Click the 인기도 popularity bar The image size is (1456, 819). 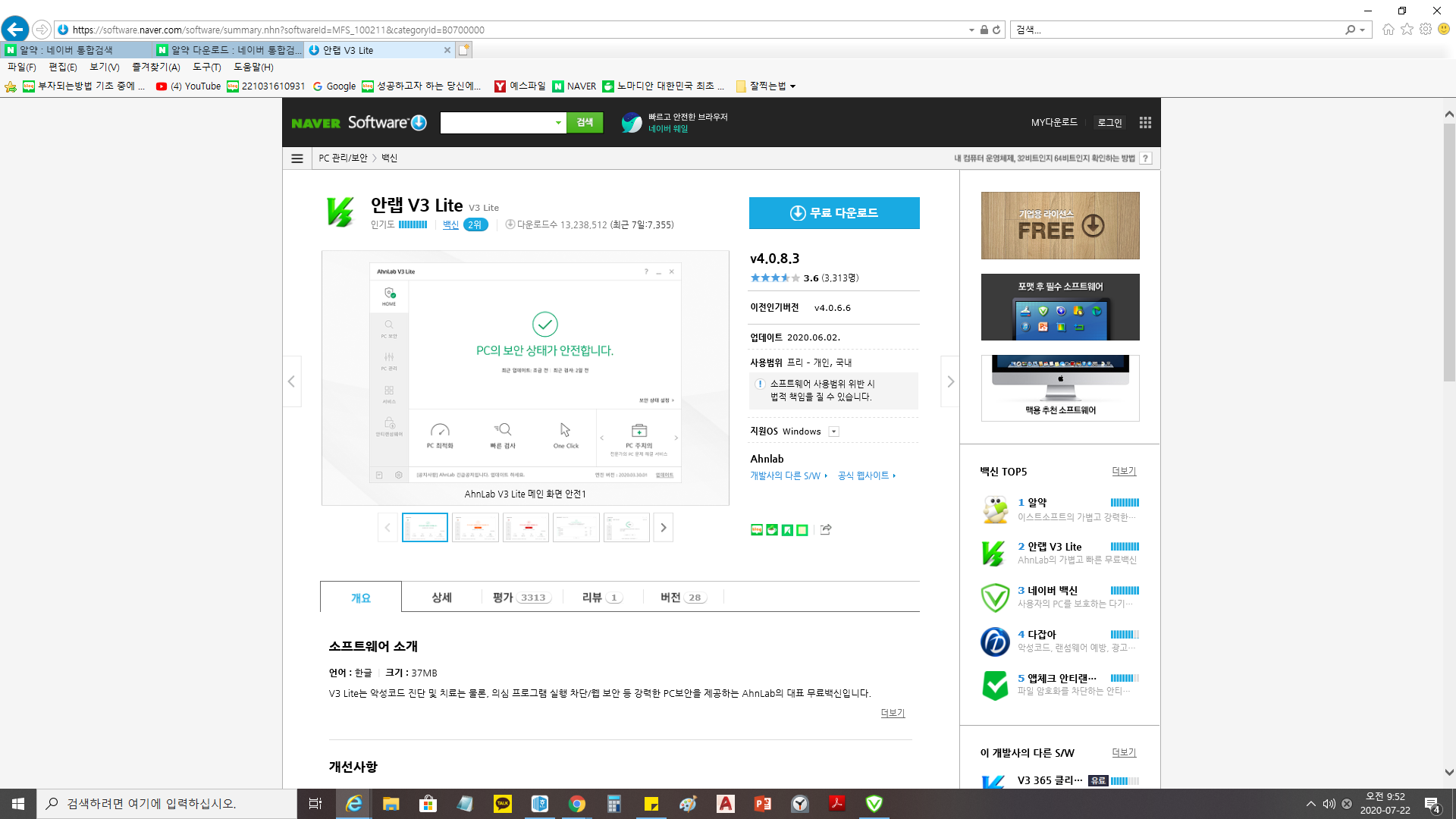point(413,225)
